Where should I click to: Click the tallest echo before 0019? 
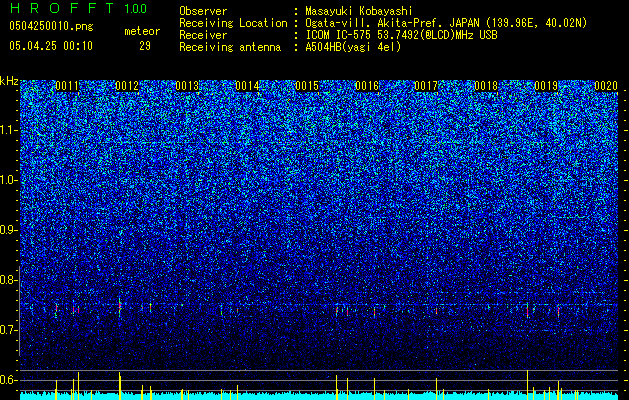coord(528,310)
